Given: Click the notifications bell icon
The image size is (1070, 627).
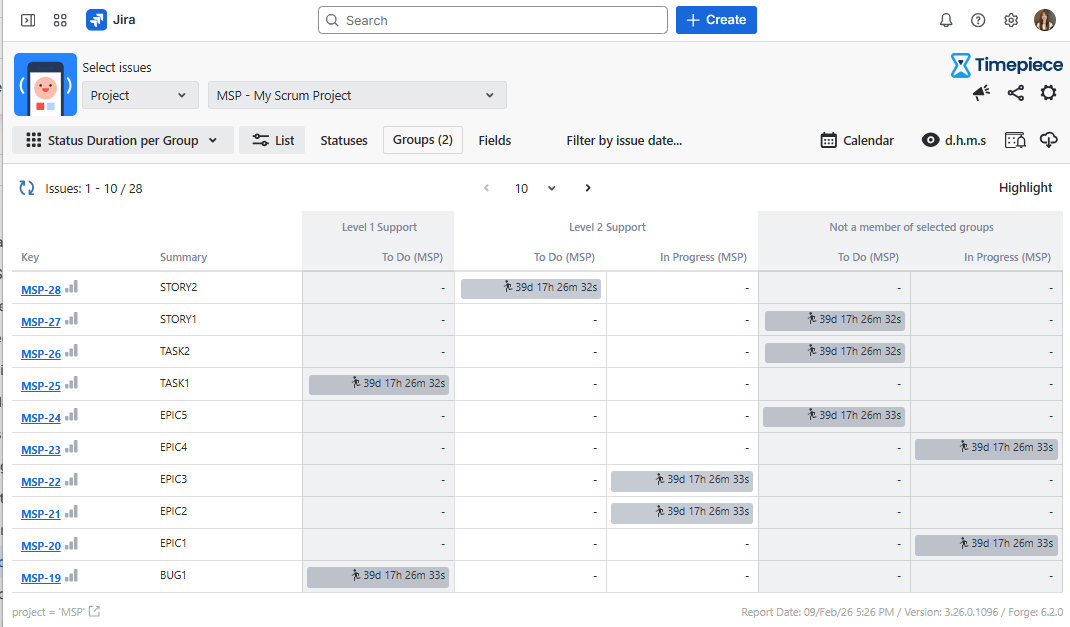Looking at the screenshot, I should [x=946, y=20].
